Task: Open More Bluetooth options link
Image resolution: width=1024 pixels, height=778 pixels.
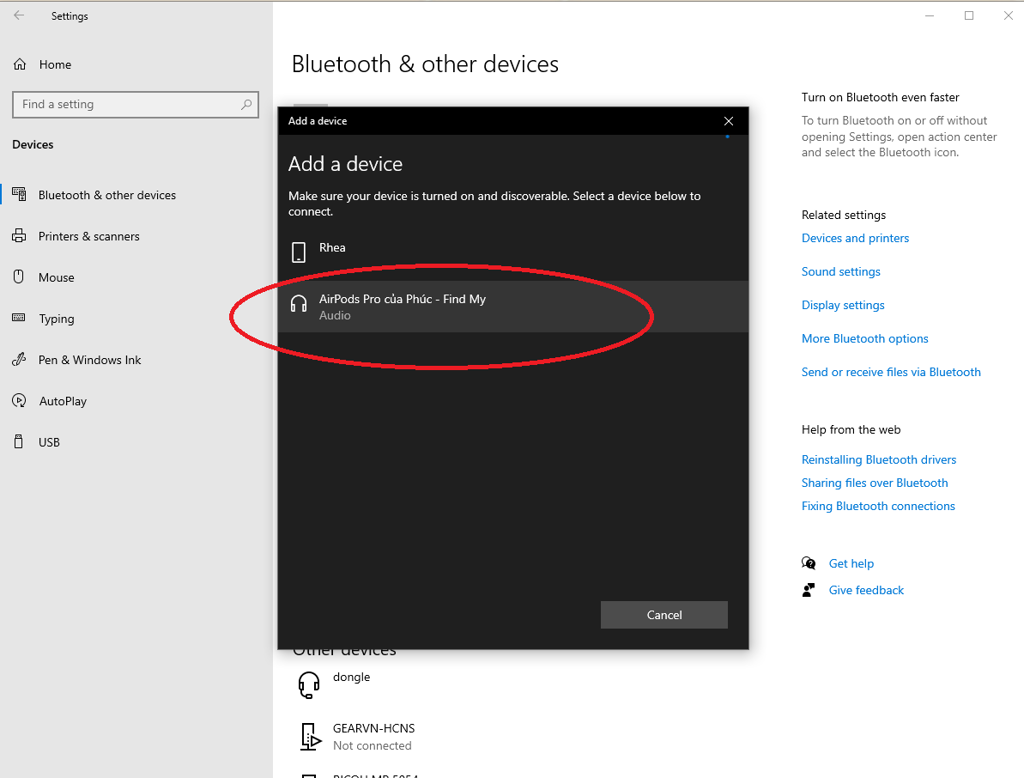Action: click(x=865, y=338)
